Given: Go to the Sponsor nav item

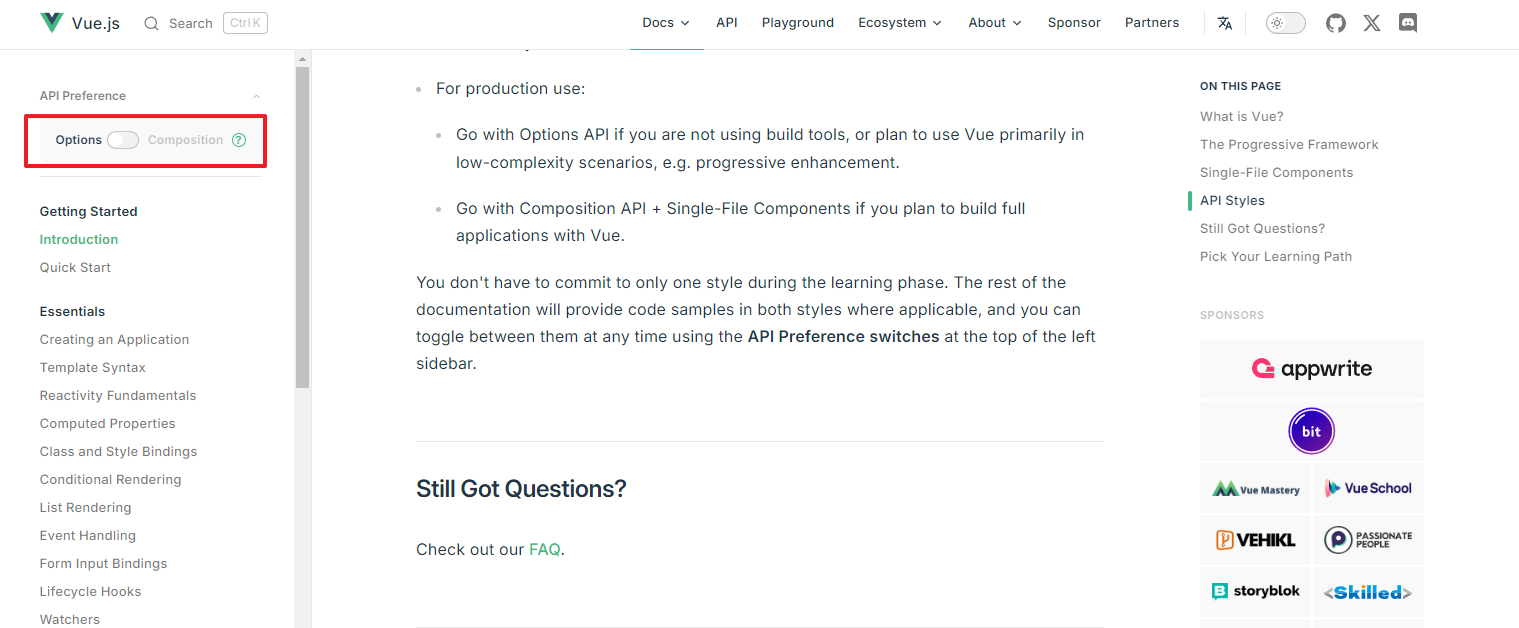Looking at the screenshot, I should [1074, 23].
